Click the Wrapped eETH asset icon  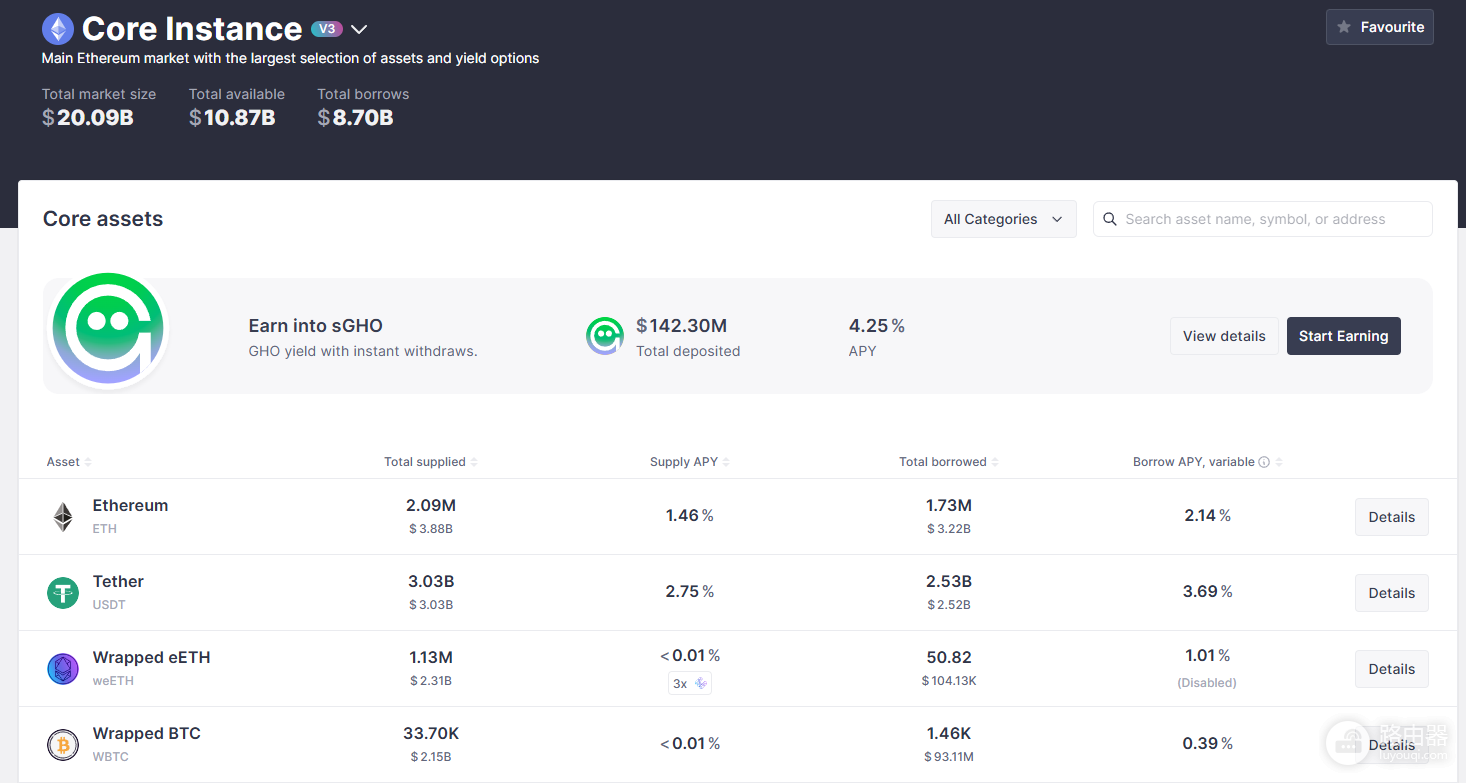point(63,669)
